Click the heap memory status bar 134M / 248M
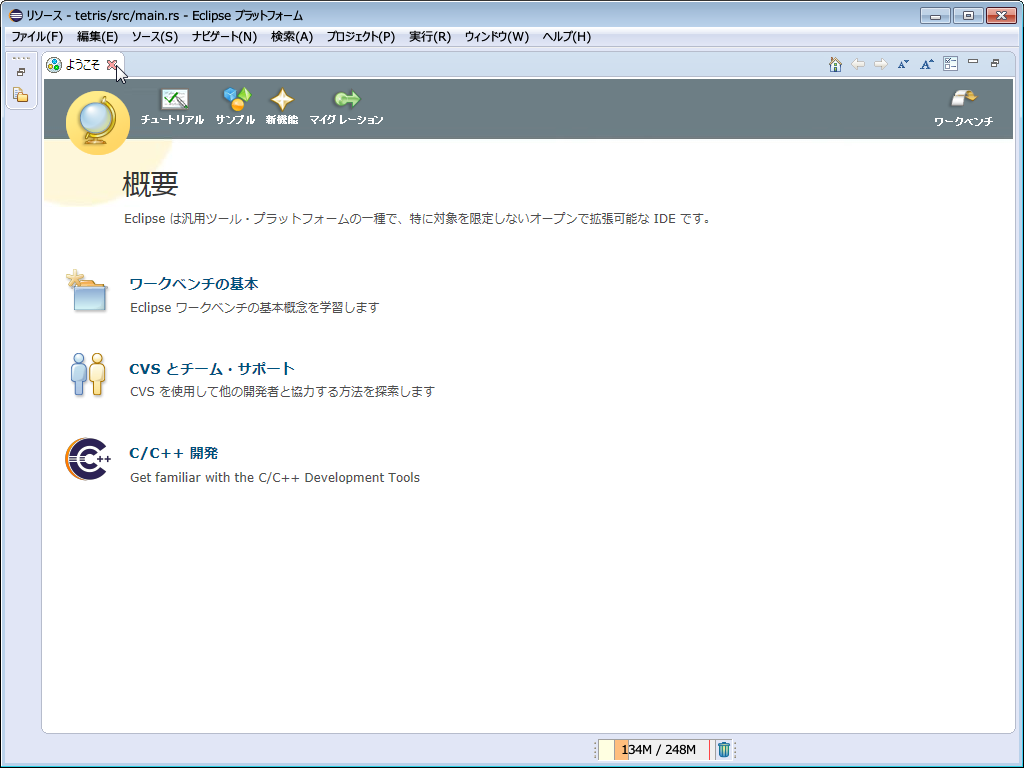Image resolution: width=1024 pixels, height=768 pixels. 654,749
